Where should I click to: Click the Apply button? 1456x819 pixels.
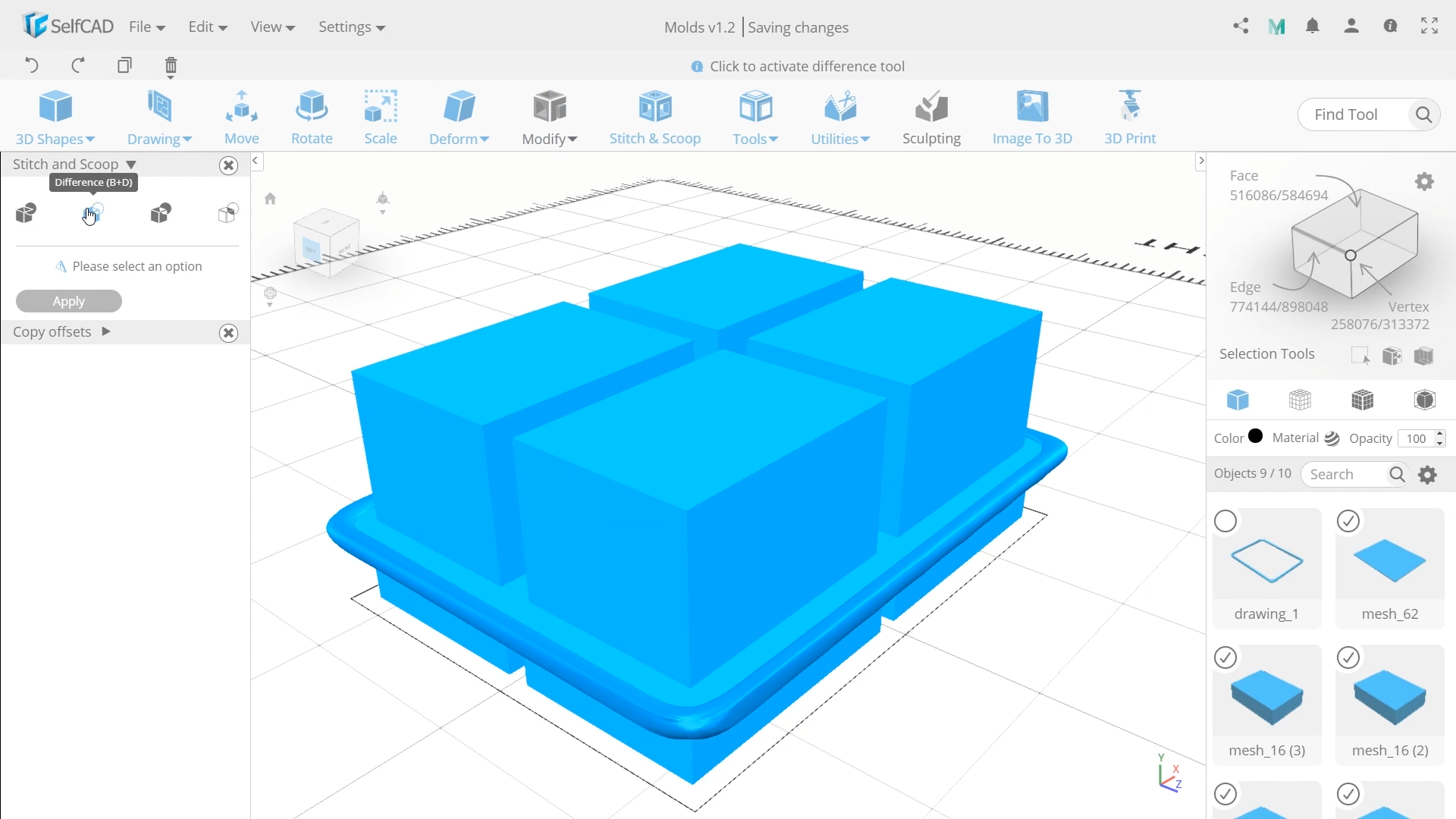pyautogui.click(x=68, y=301)
